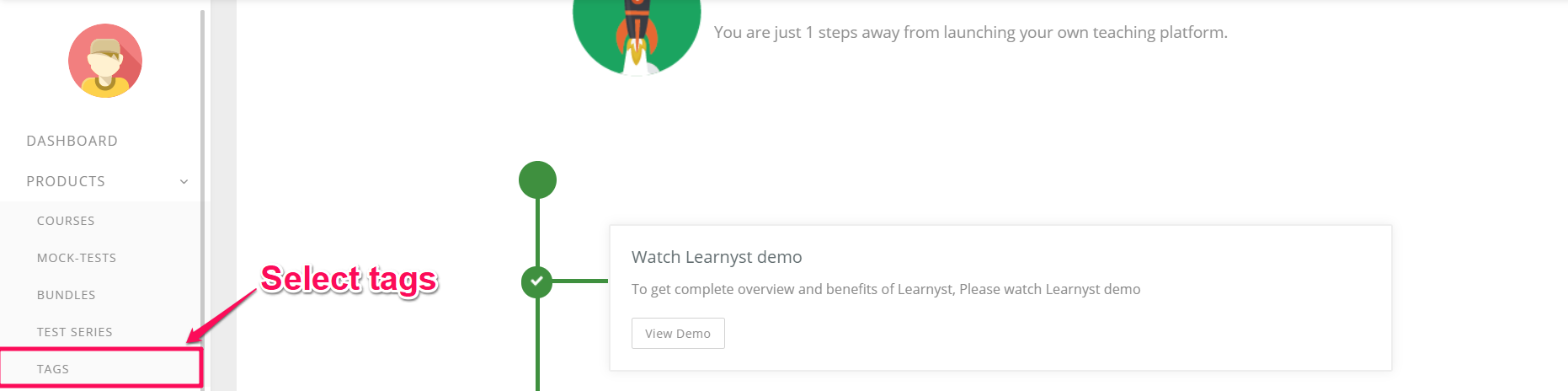Collapse the Products menu section
The image size is (1568, 391).
[66, 181]
